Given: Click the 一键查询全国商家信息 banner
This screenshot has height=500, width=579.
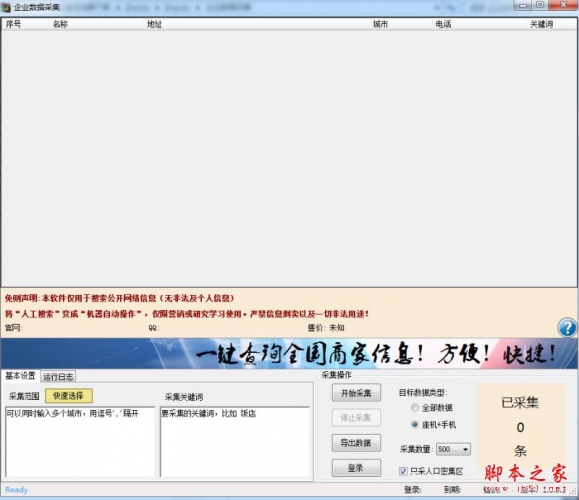Looking at the screenshot, I should point(289,353).
